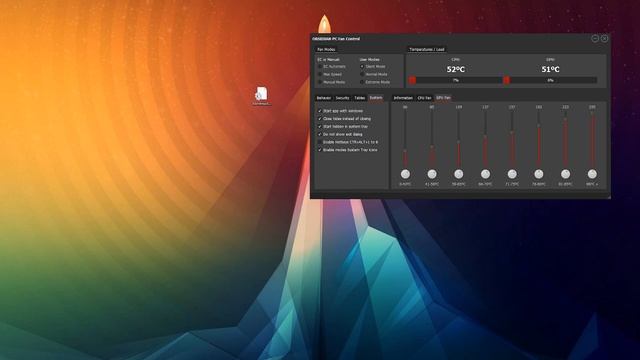Enable hotkeys CTRL+ALT+1 to 6 checkbox
640x360 pixels.
tap(320, 142)
